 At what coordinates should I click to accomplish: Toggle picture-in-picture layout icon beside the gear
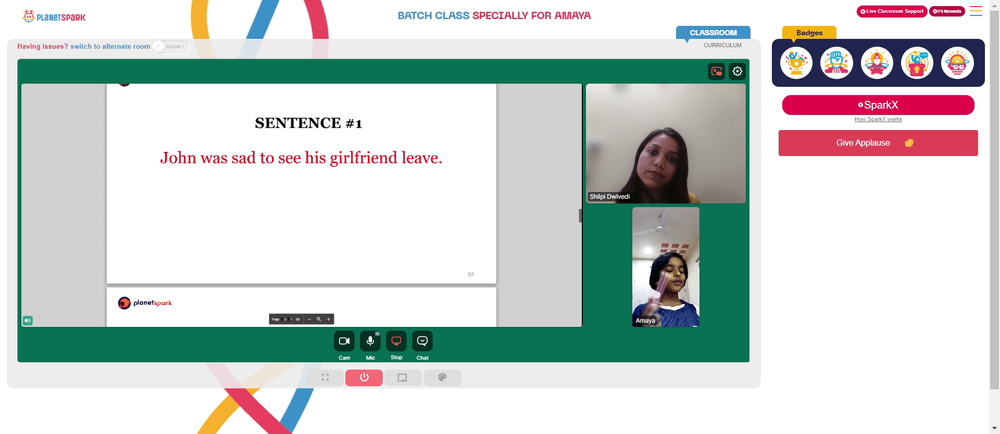(x=716, y=71)
